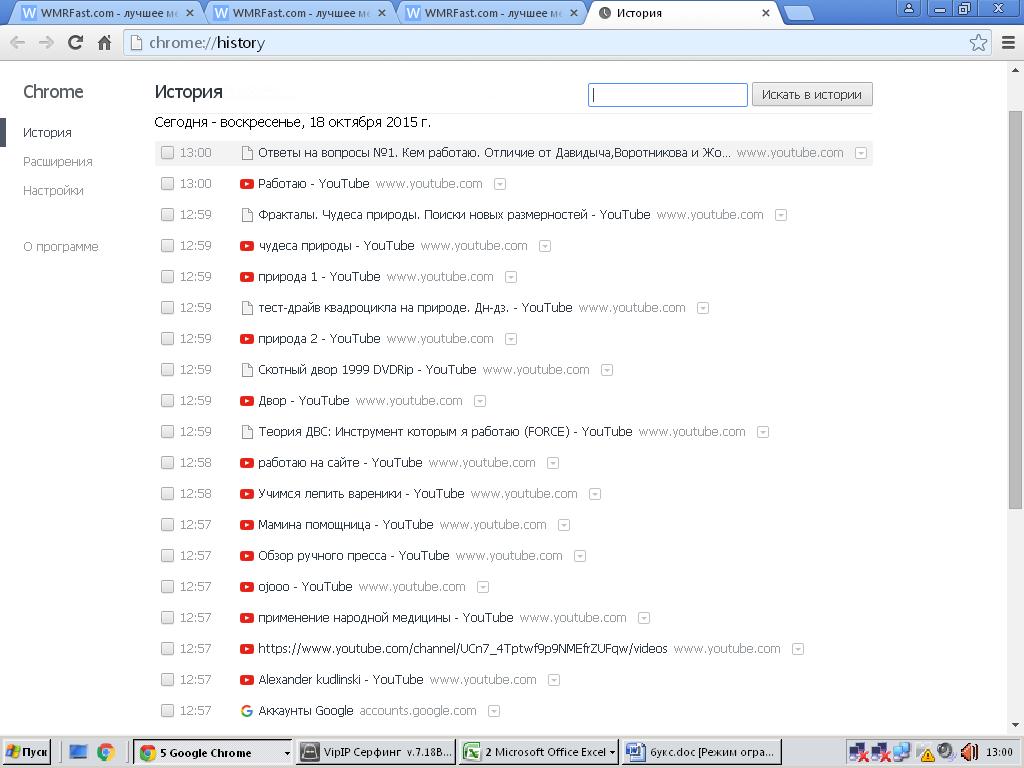This screenshot has height=768, width=1024.
Task: Check the box for 'Учимся лепить вареники' entry
Action: pyautogui.click(x=168, y=494)
